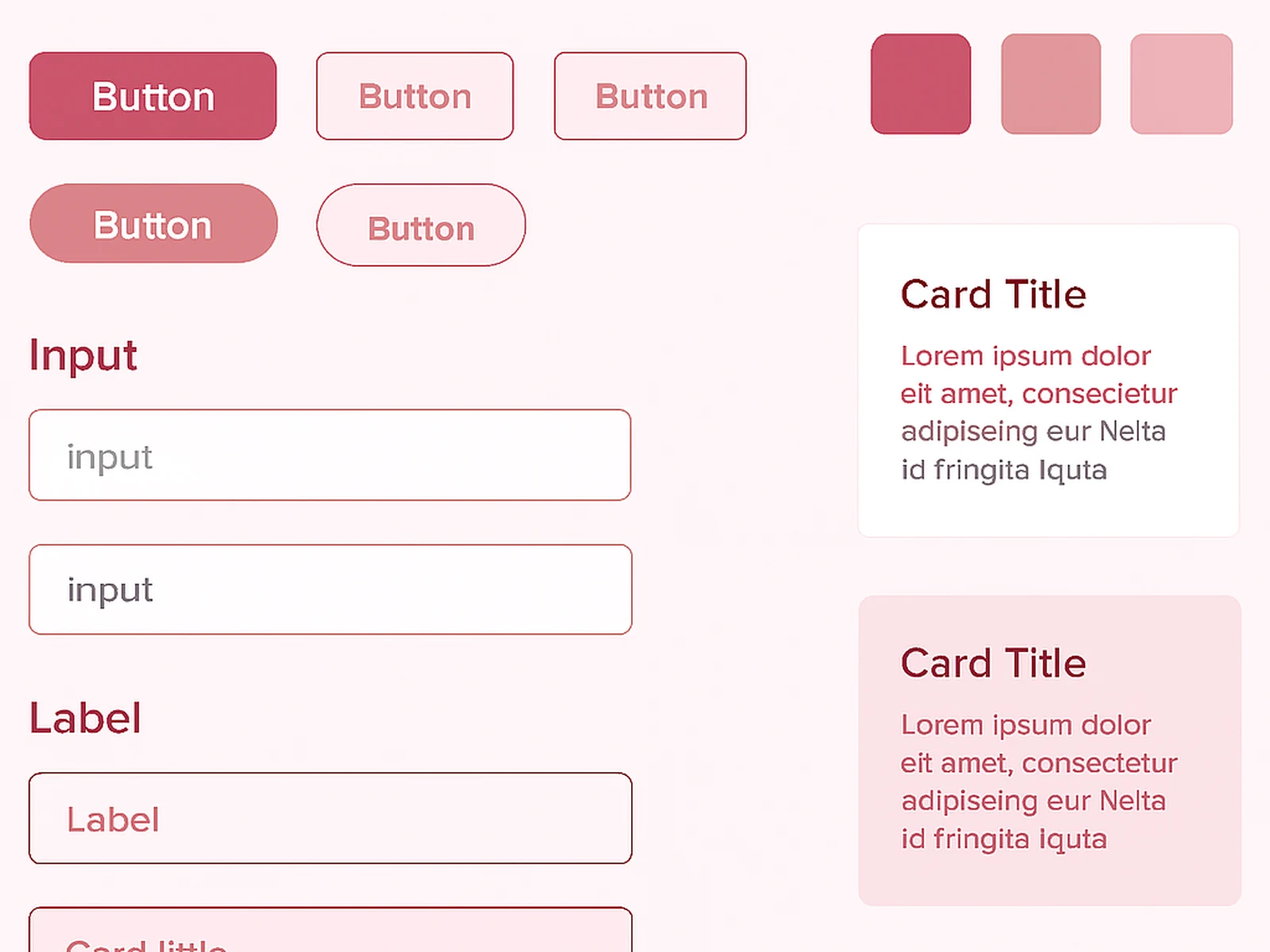Click the Label text field
The image size is (1270, 952).
pyautogui.click(x=329, y=819)
